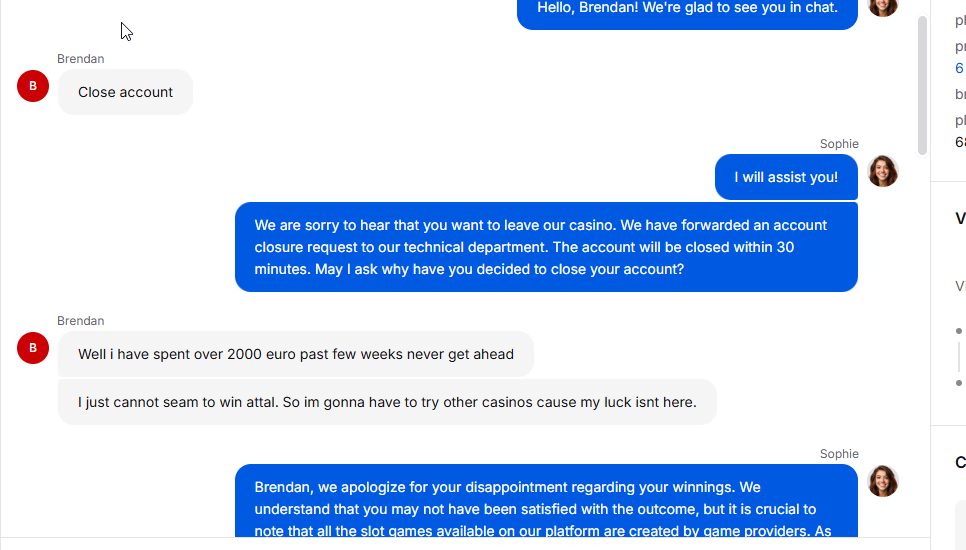966x550 pixels.
Task: Click the spent over 2000 euro message
Action: pyautogui.click(x=296, y=354)
